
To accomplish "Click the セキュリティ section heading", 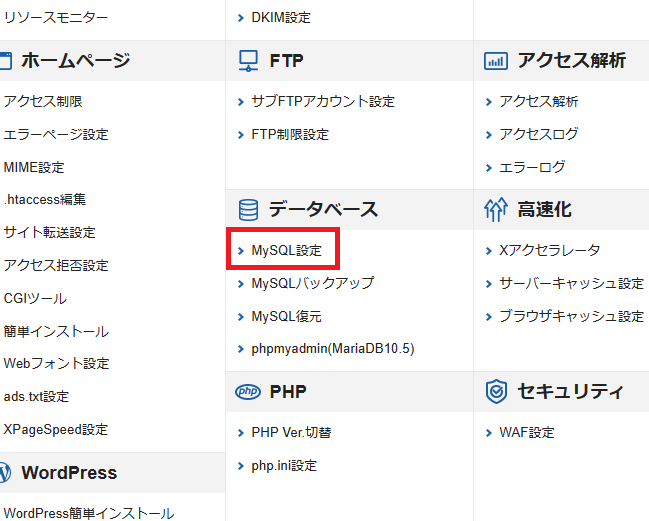I will coord(571,391).
